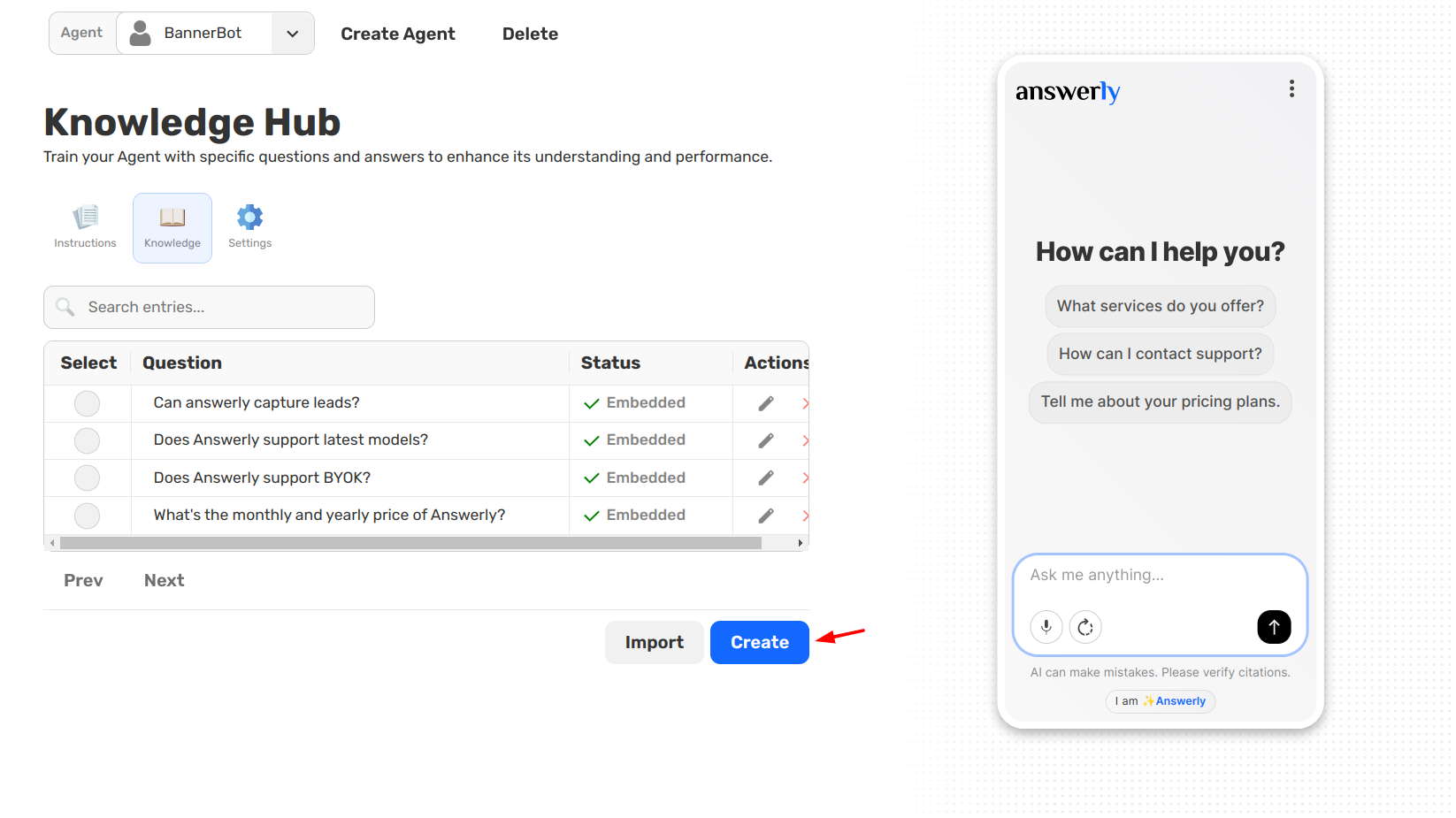Click the chat reset refresh icon

click(x=1085, y=627)
